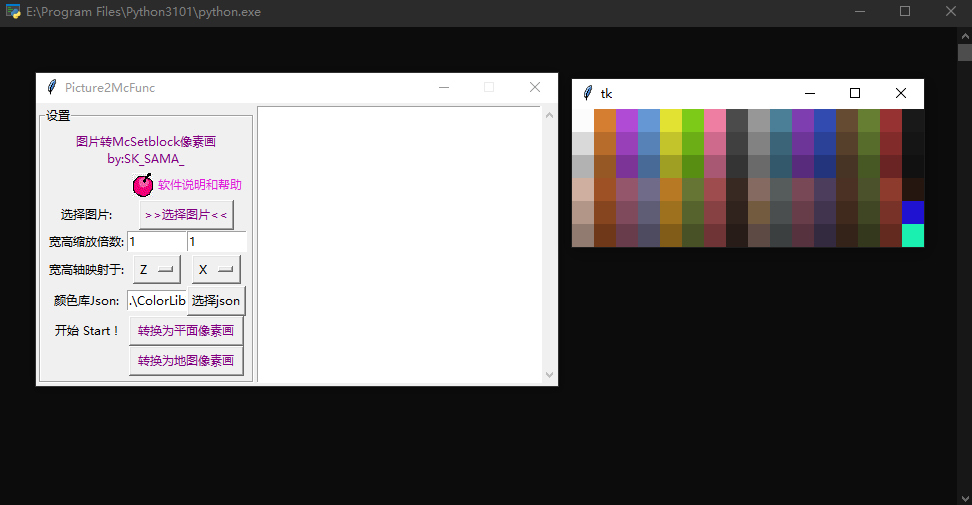Click the tk window feather icon
This screenshot has height=505, width=972.
pos(588,93)
